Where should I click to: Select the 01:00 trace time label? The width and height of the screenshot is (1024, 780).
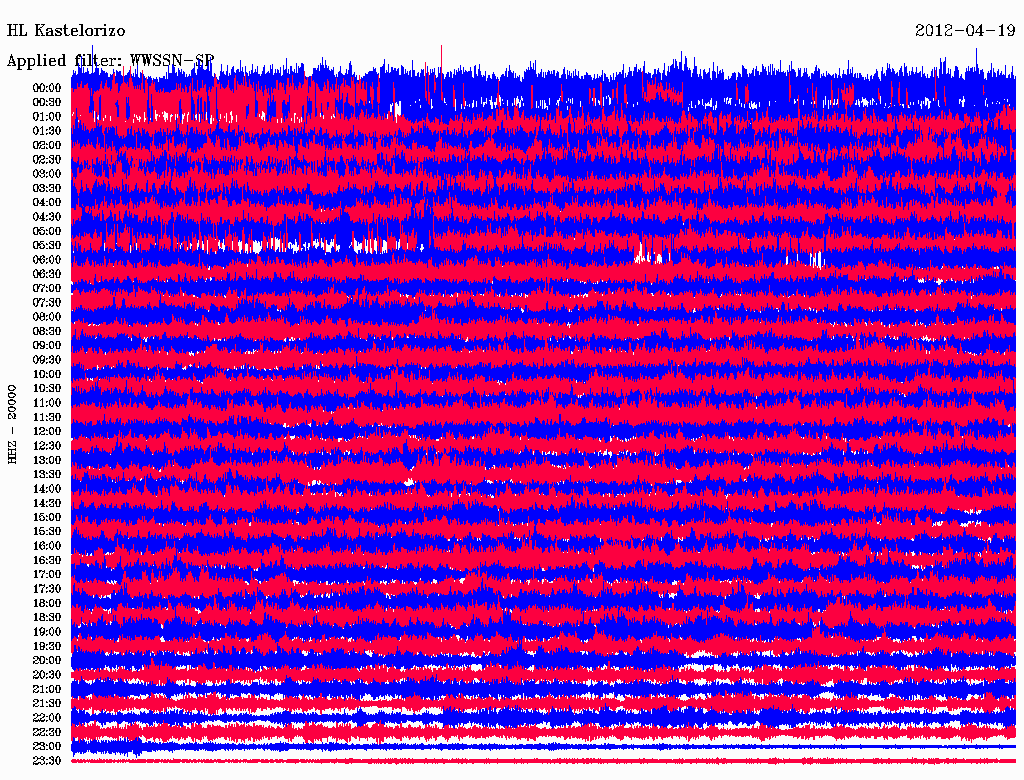pos(47,117)
